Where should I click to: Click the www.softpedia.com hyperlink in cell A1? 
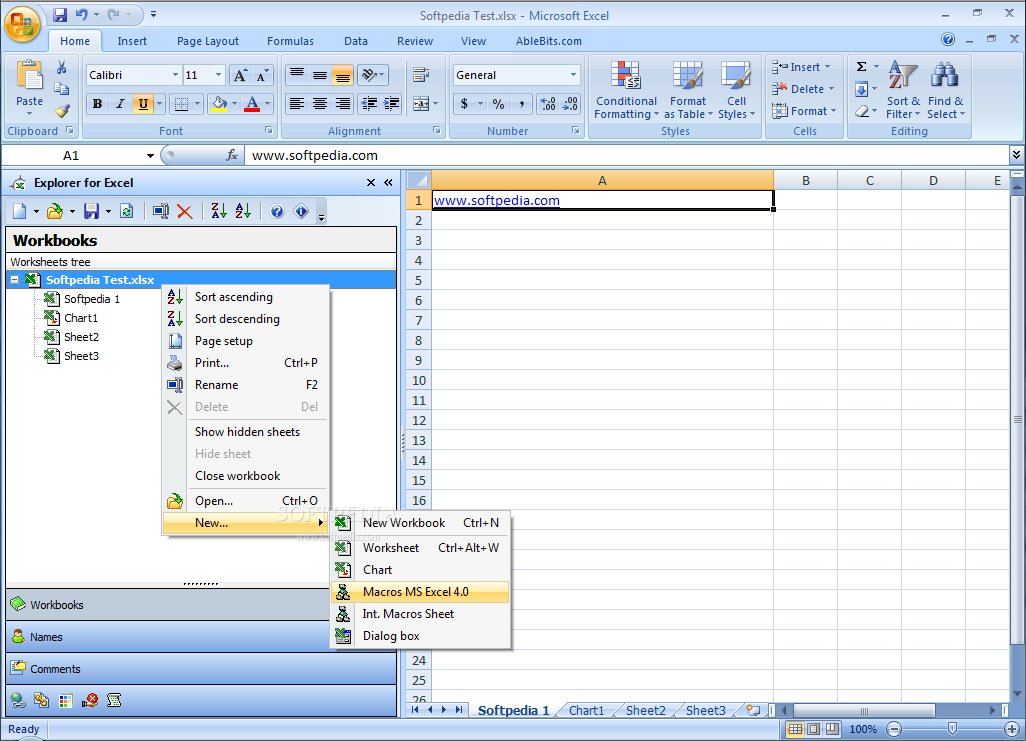click(497, 201)
